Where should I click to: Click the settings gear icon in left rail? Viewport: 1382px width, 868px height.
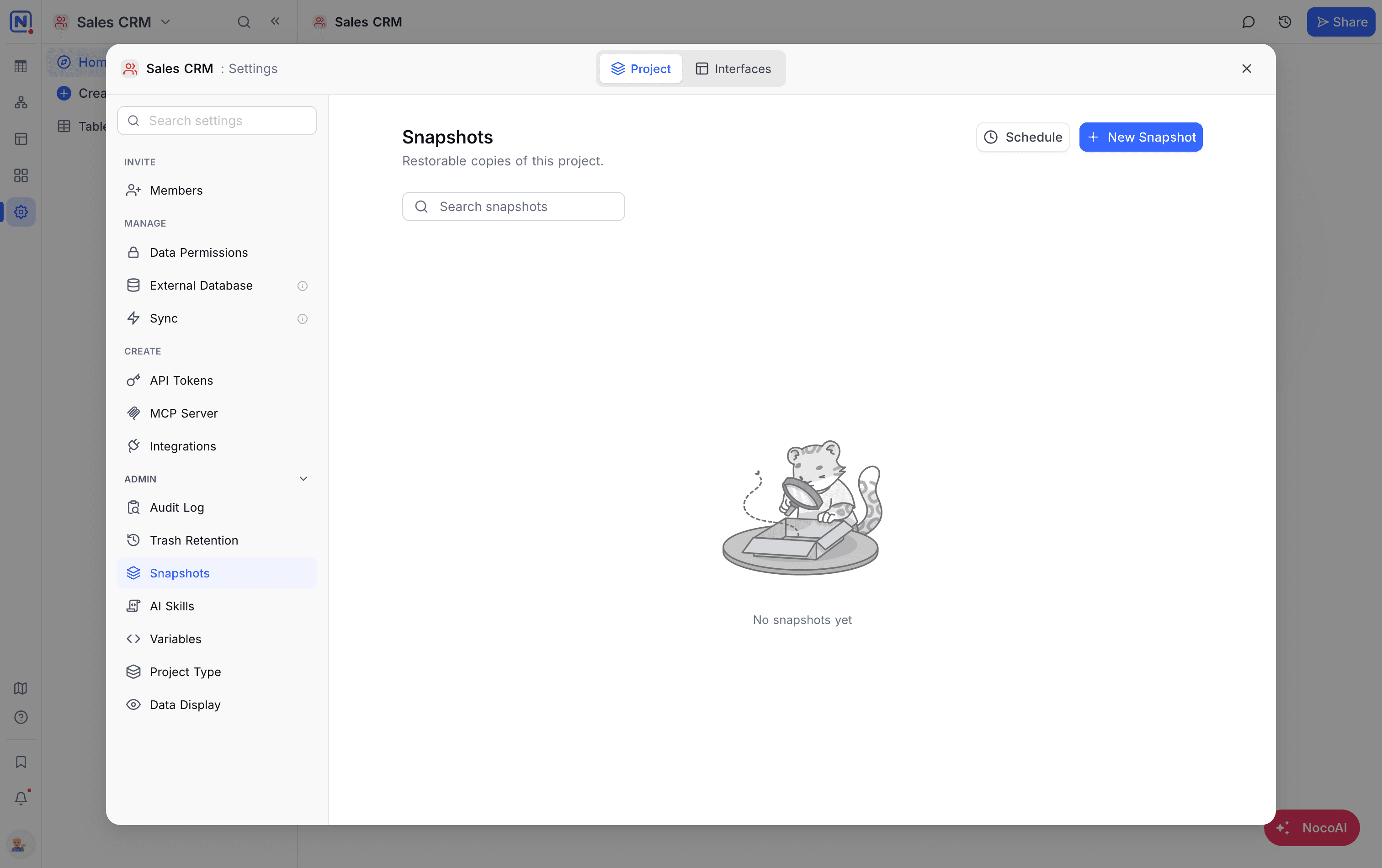point(21,212)
